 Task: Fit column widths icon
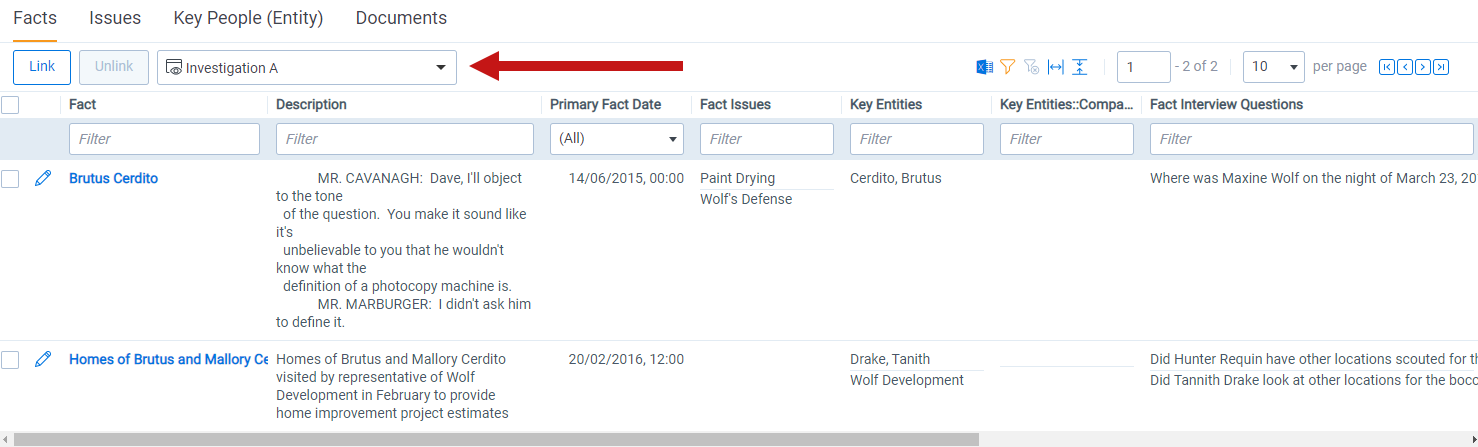(1056, 67)
